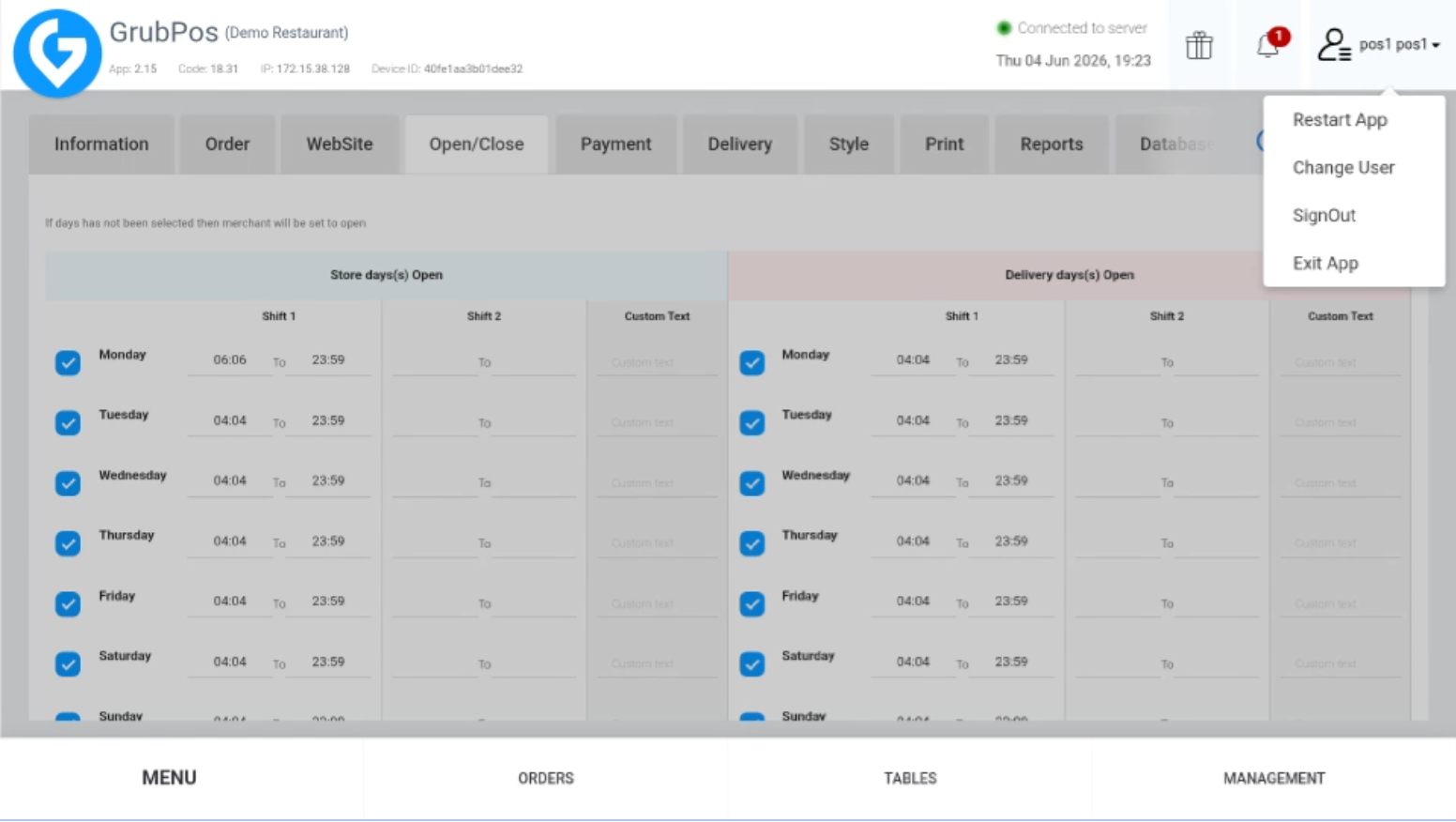Open the Payment tab
This screenshot has width=1456, height=822.
(615, 145)
